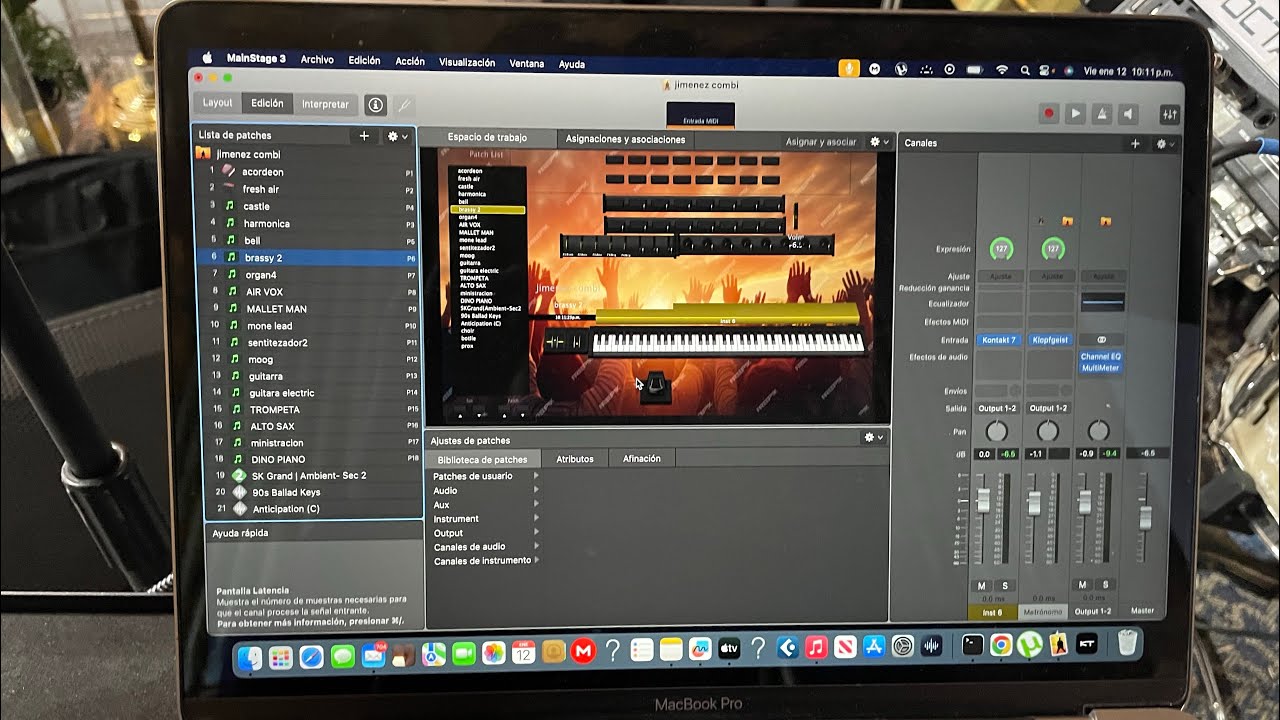Open the mixer sliders icon in toolbar
This screenshot has width=1280, height=720.
tap(1169, 114)
